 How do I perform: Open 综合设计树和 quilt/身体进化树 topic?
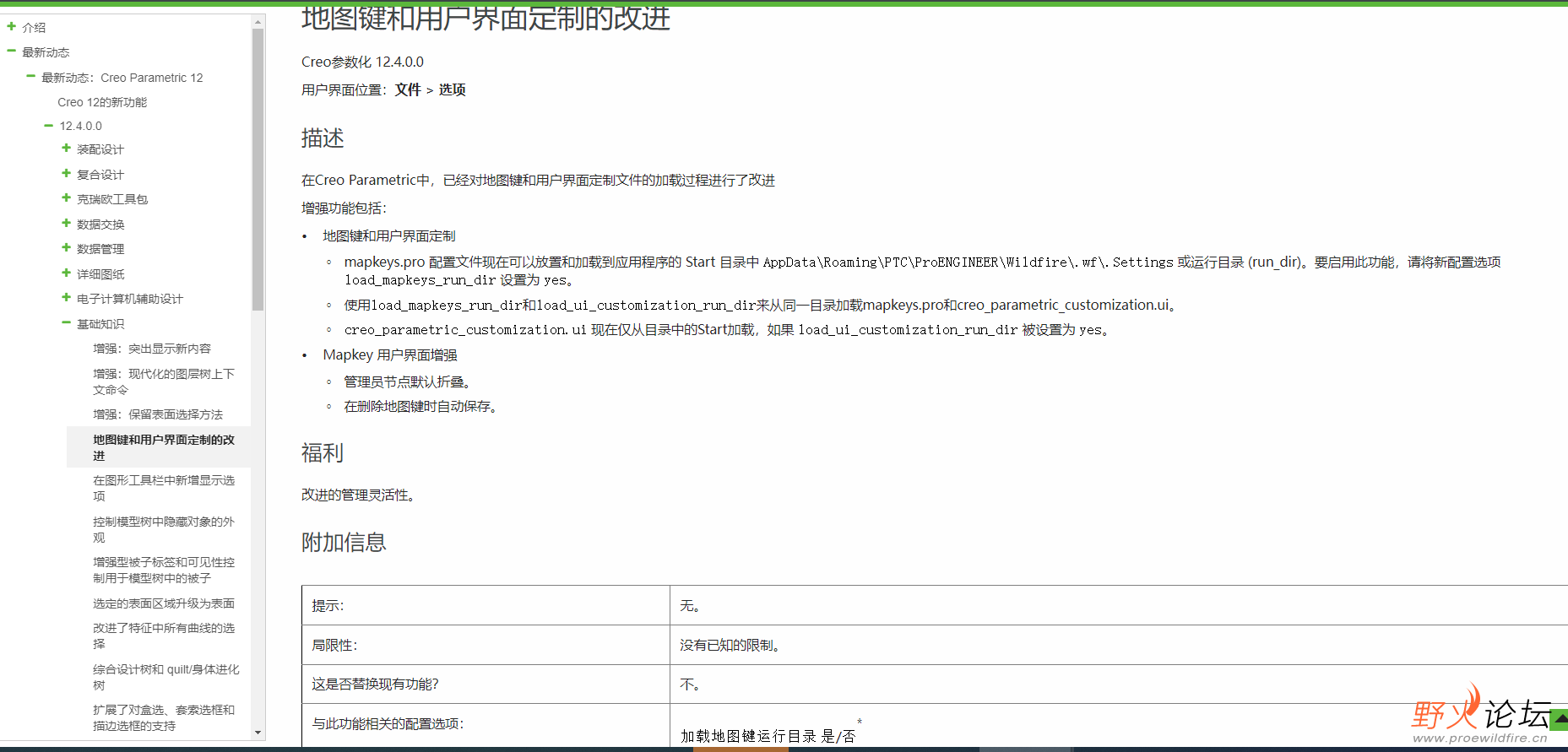[166, 677]
